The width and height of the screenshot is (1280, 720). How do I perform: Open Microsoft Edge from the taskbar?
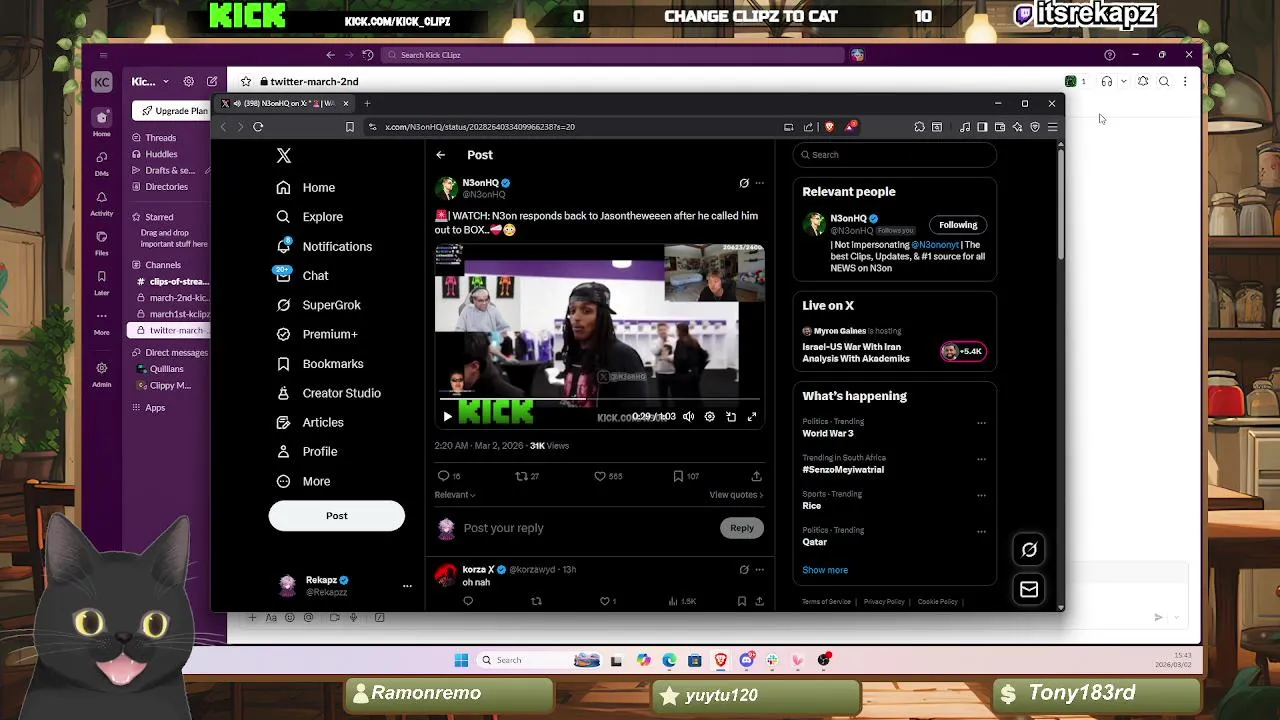[669, 660]
